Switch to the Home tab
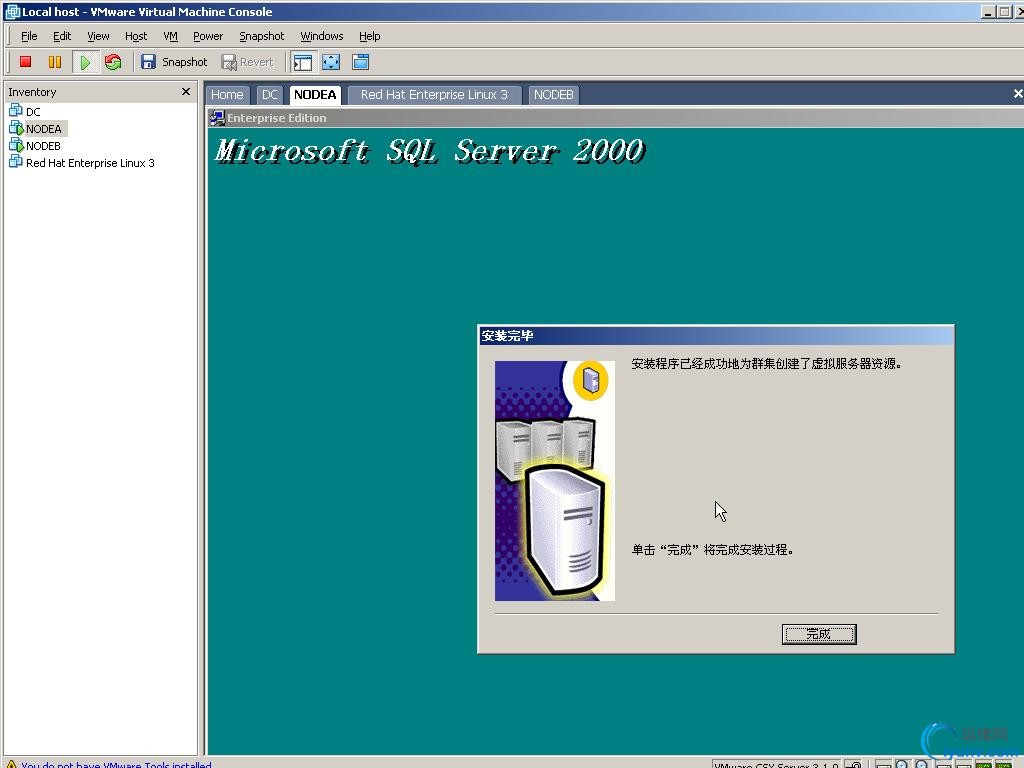 [x=227, y=95]
